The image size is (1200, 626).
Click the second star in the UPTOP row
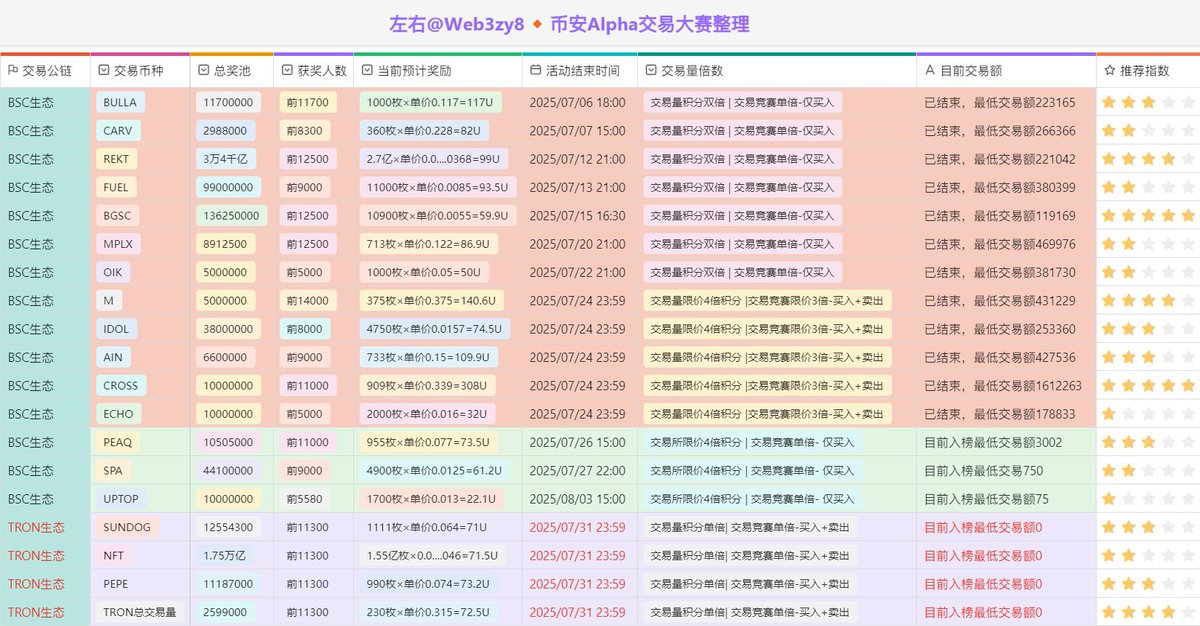pyautogui.click(x=1128, y=499)
